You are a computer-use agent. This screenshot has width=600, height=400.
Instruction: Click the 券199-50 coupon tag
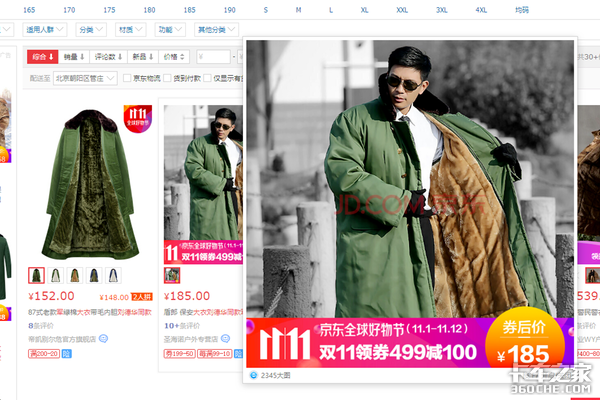(x=179, y=354)
